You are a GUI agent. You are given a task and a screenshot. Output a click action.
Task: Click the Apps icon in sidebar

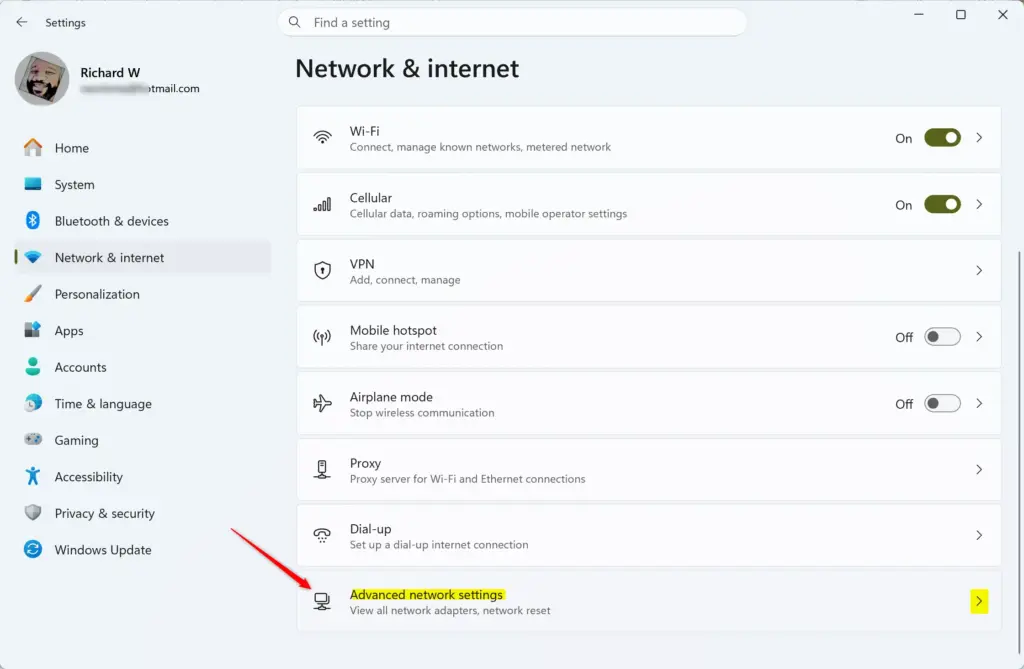tap(33, 330)
